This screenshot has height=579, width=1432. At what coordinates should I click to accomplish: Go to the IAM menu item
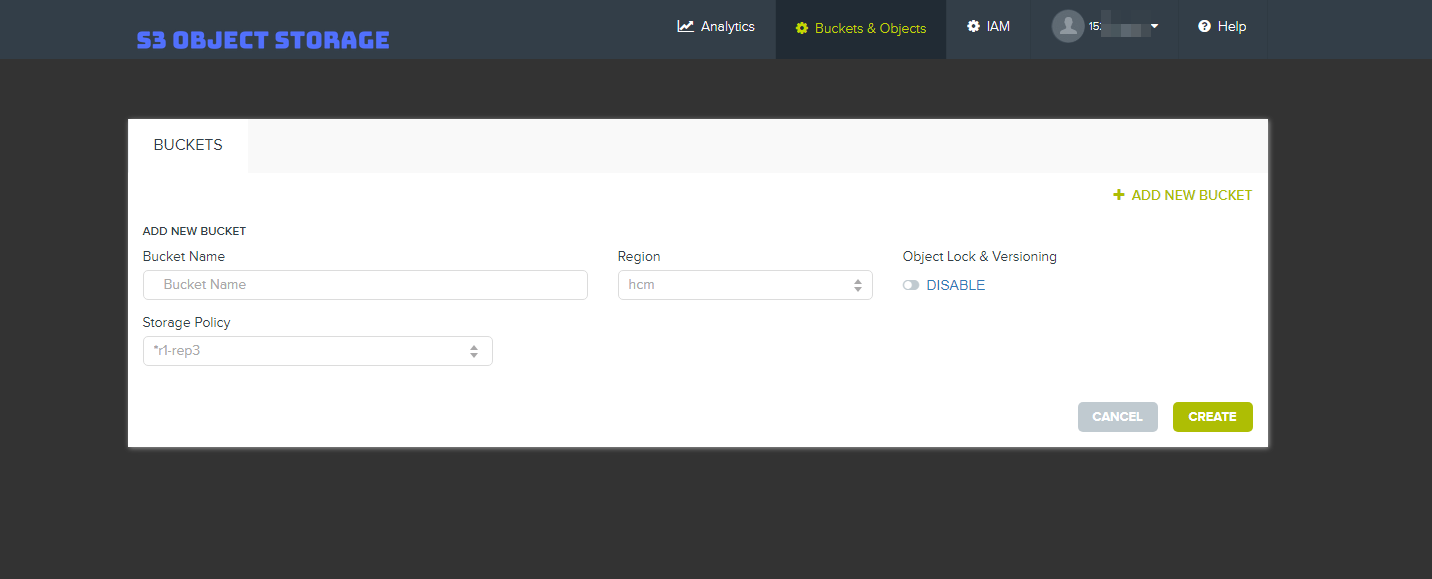click(x=998, y=27)
